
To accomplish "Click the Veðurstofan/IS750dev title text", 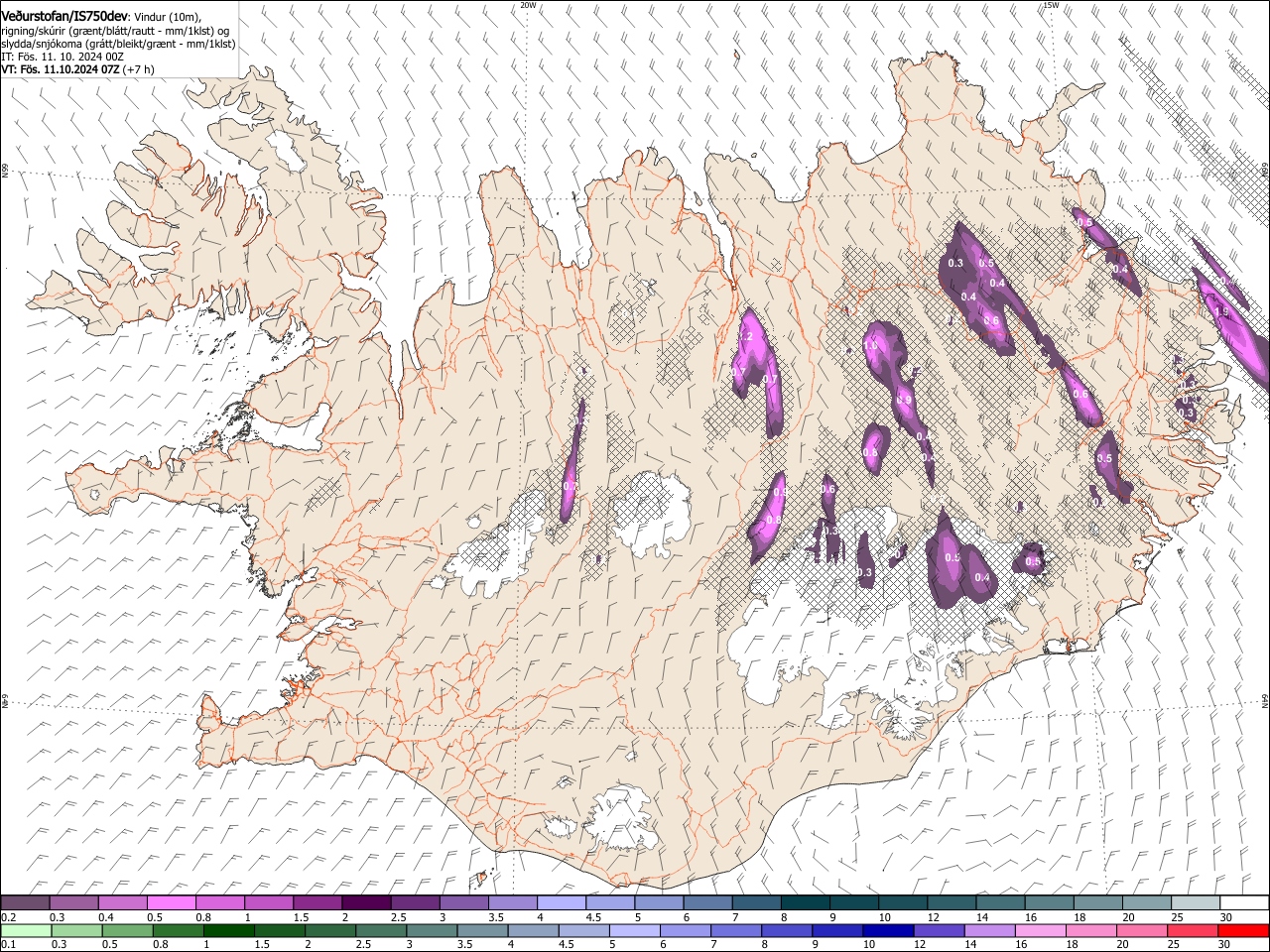I will [x=64, y=16].
